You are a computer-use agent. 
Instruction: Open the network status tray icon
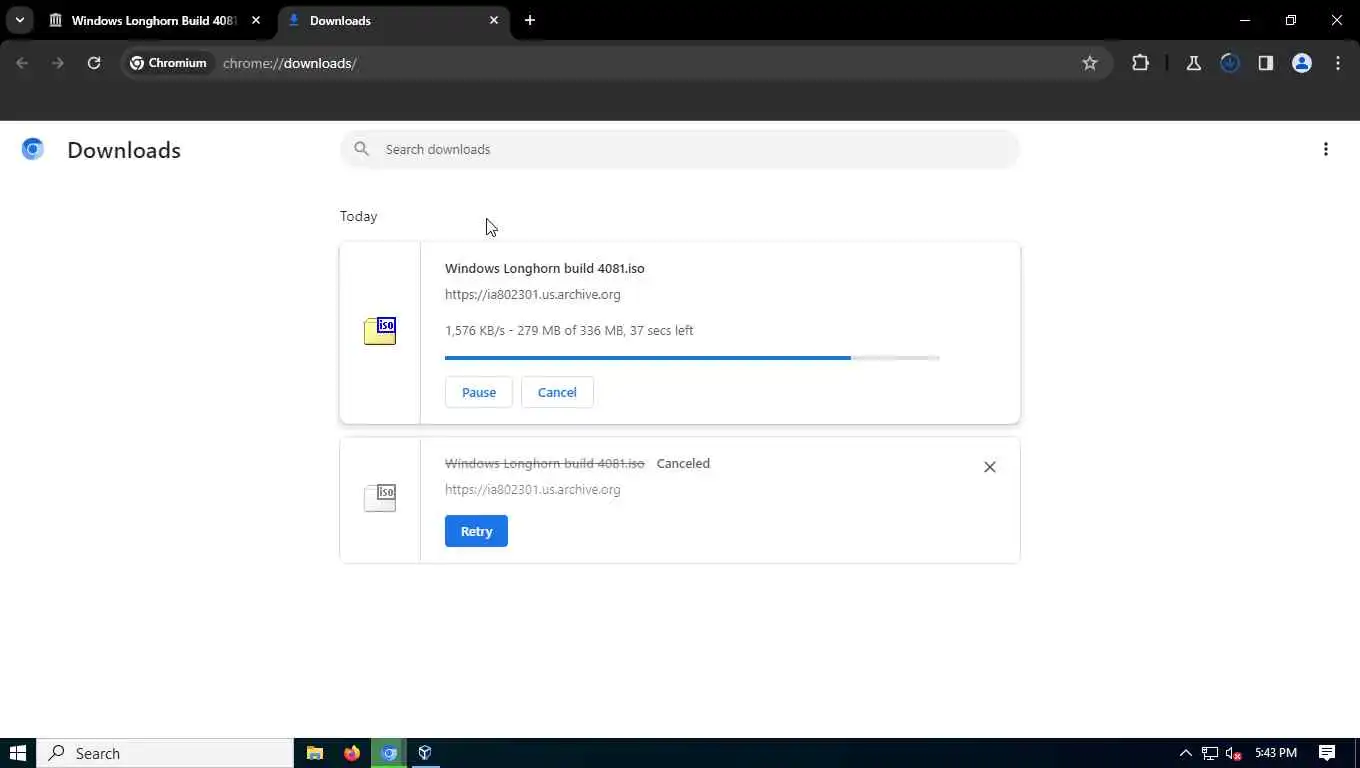pyautogui.click(x=1210, y=753)
